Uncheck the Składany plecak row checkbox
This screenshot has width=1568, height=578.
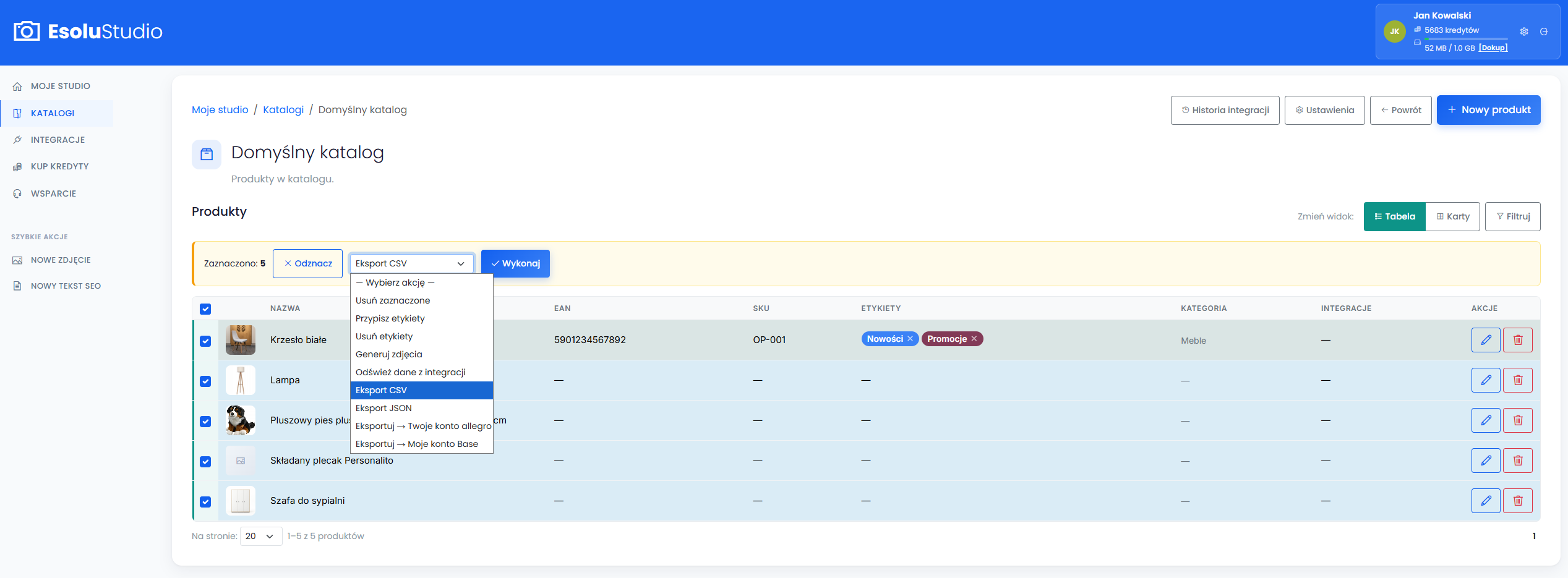click(x=205, y=462)
